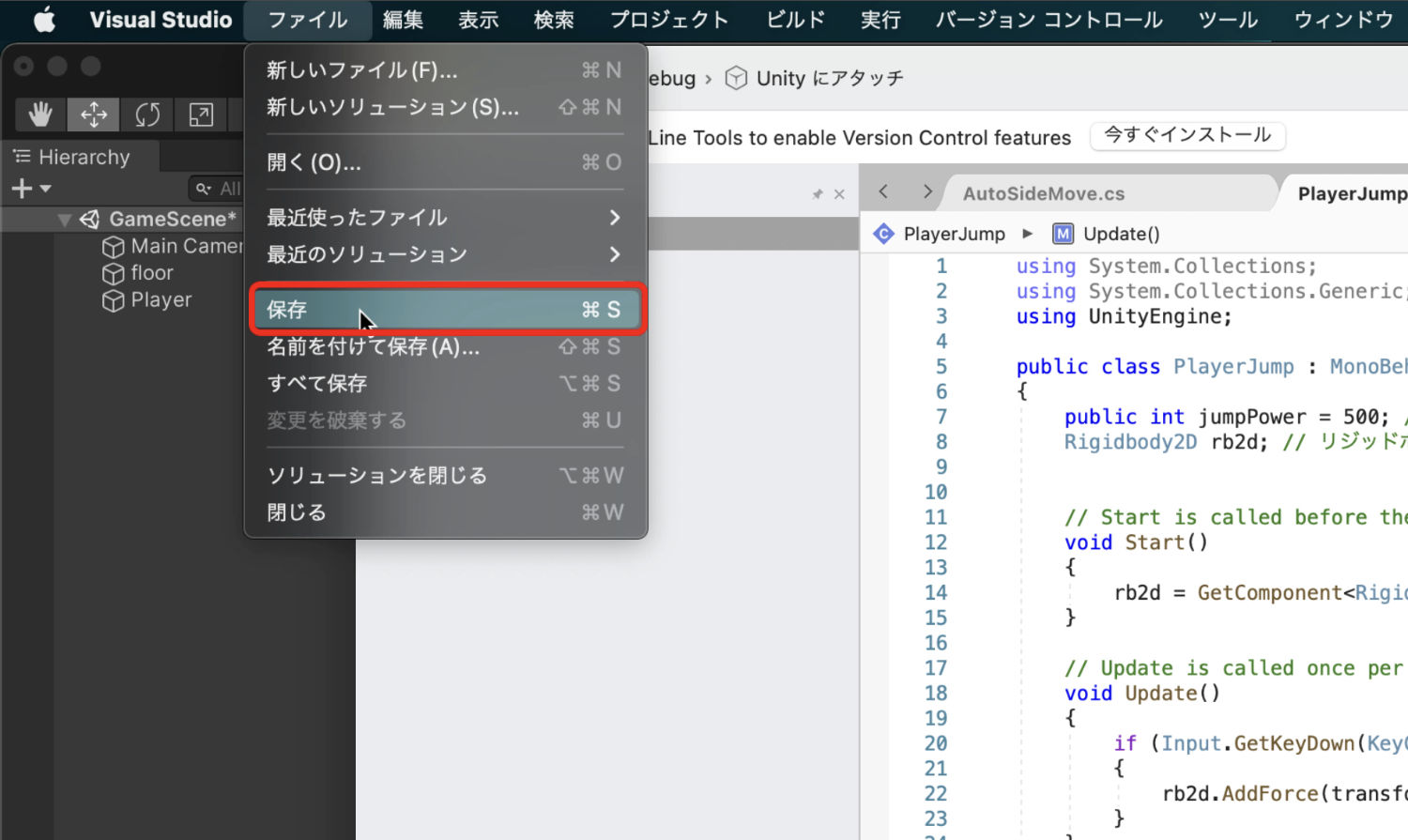The image size is (1408, 840).
Task: Switch to the PlayerJump tab
Action: pyautogui.click(x=1352, y=193)
